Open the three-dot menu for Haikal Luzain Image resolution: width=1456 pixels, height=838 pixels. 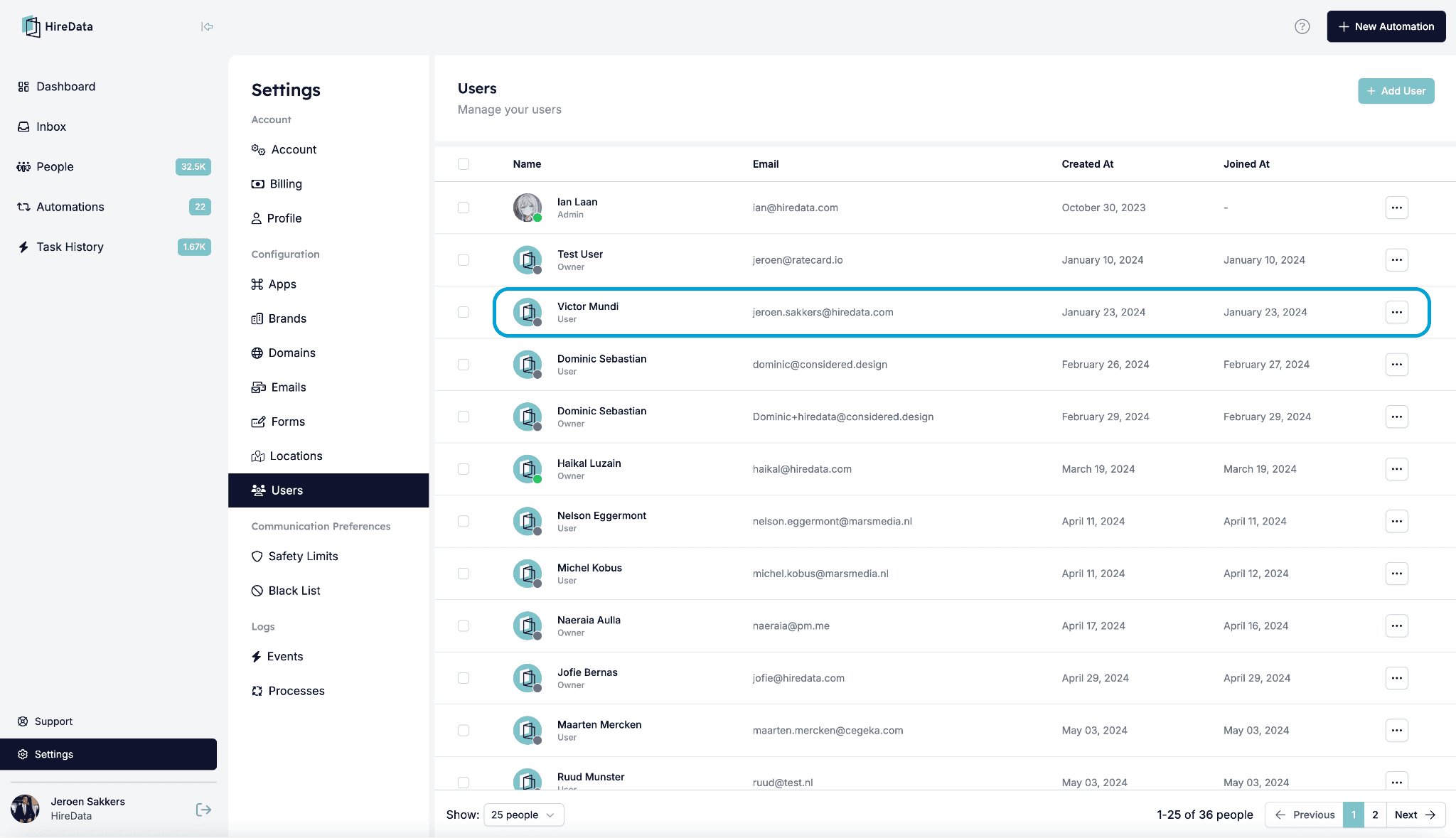pos(1396,469)
